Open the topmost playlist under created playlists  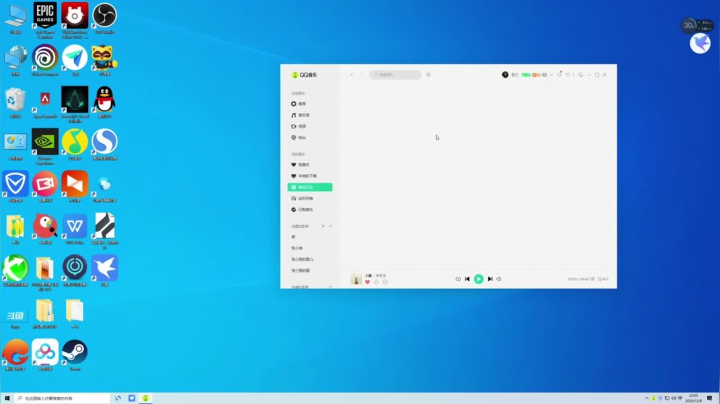pos(294,237)
